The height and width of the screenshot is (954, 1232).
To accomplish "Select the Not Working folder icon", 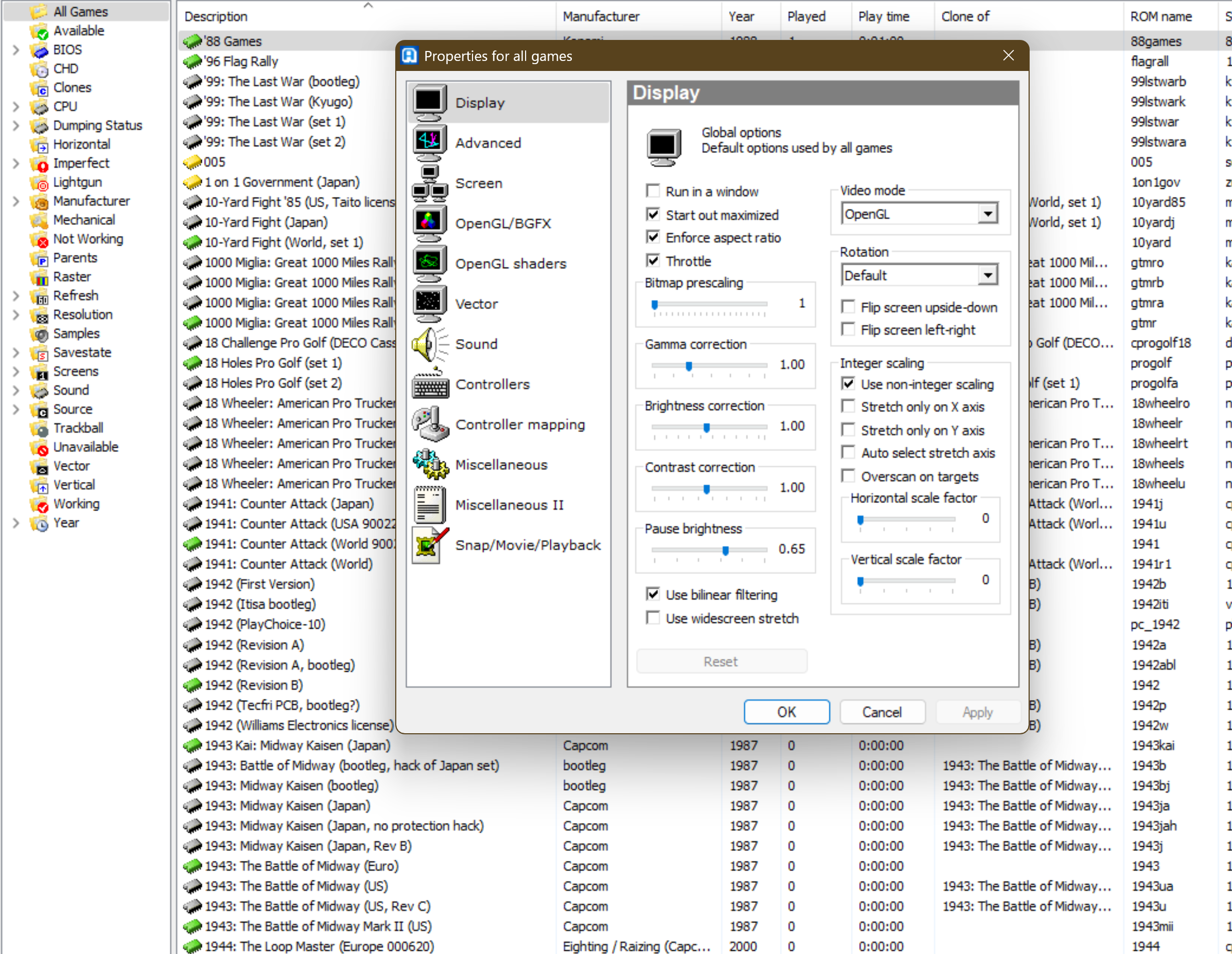I will pyautogui.click(x=39, y=239).
